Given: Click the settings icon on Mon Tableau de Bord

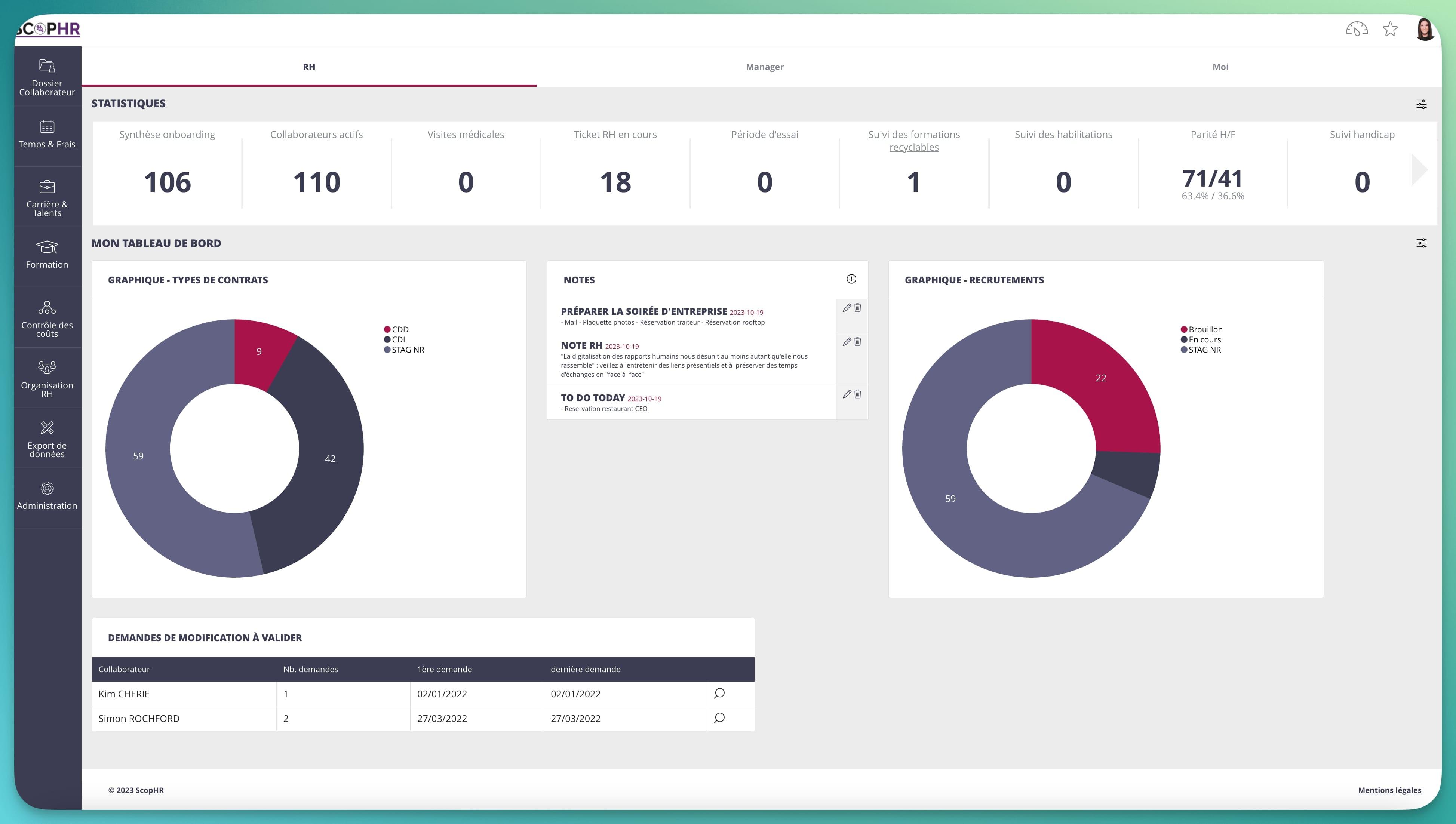Looking at the screenshot, I should (1422, 243).
